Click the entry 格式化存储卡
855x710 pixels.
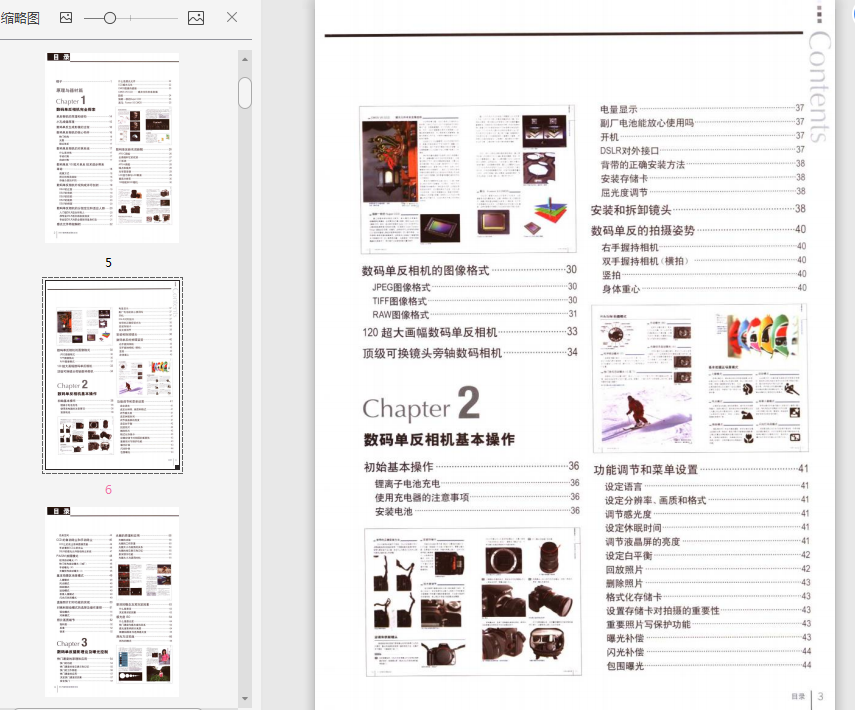click(634, 597)
